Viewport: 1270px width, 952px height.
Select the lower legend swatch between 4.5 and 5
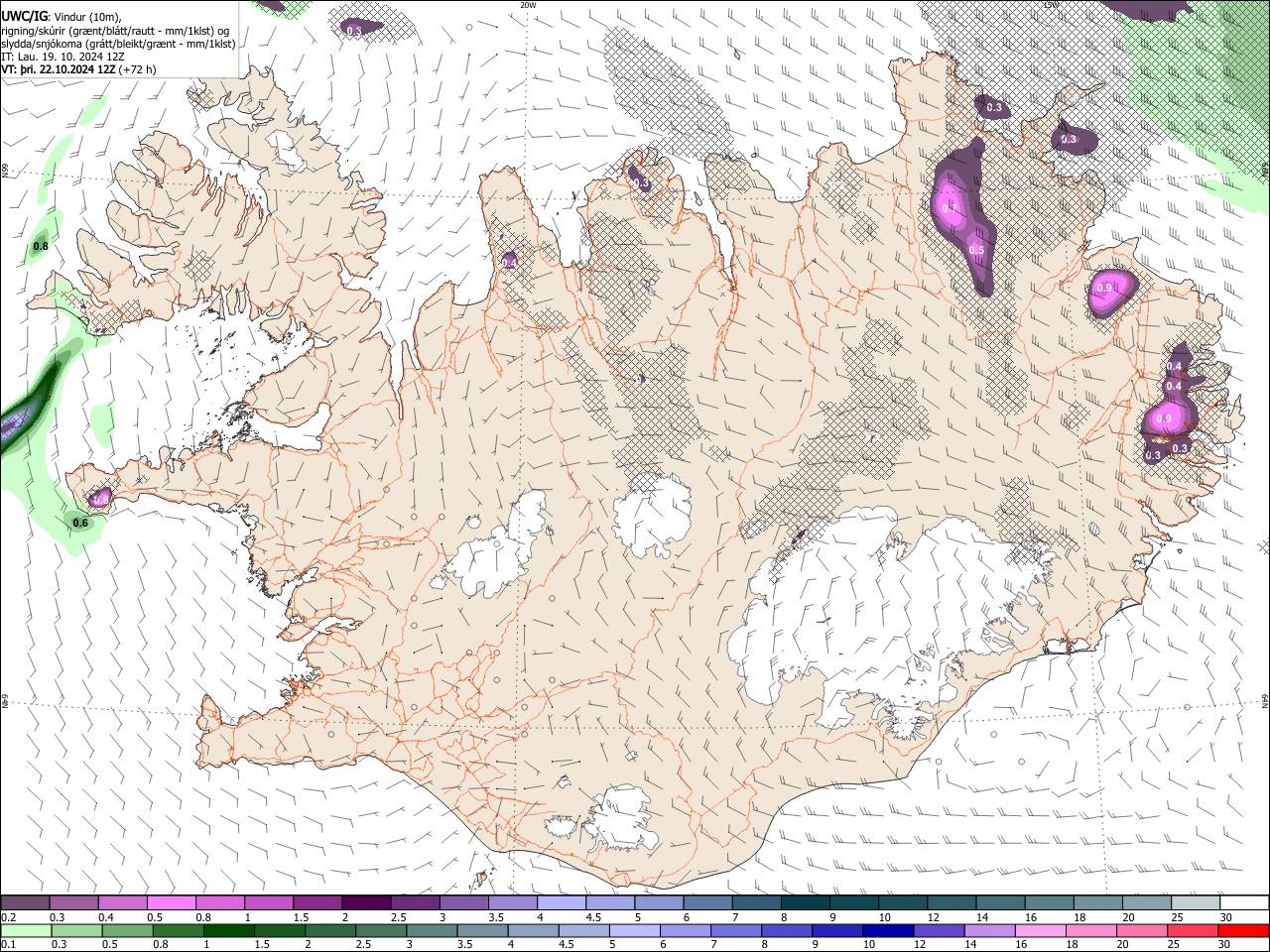584,931
